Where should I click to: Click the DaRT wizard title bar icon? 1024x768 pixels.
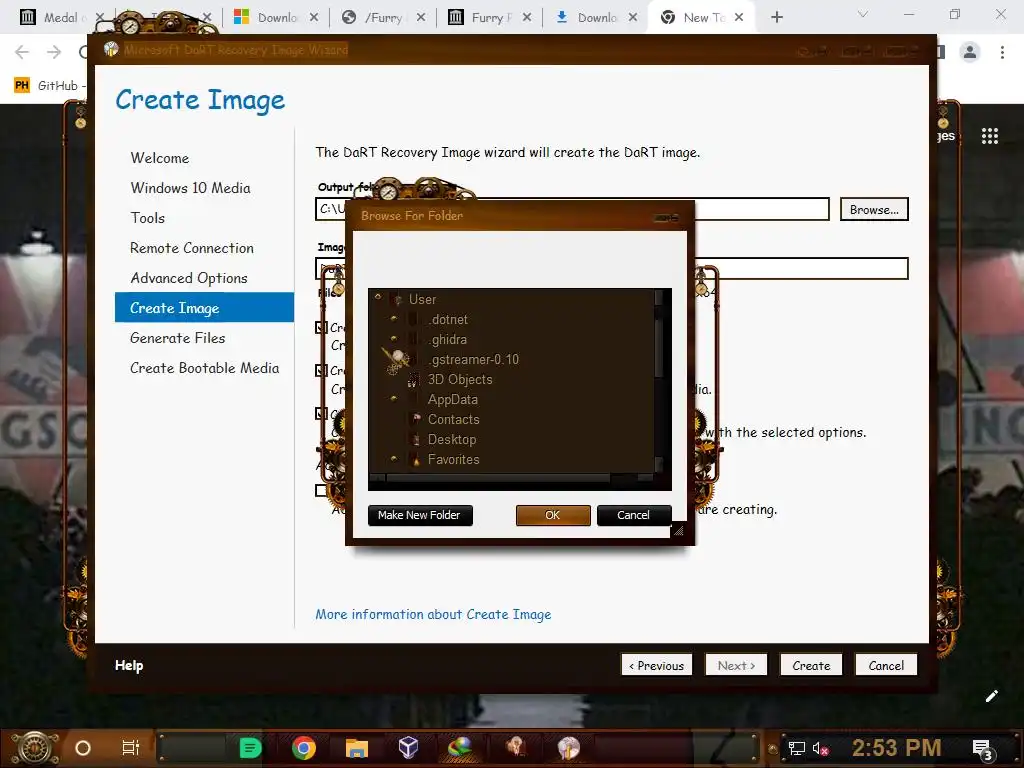[111, 50]
